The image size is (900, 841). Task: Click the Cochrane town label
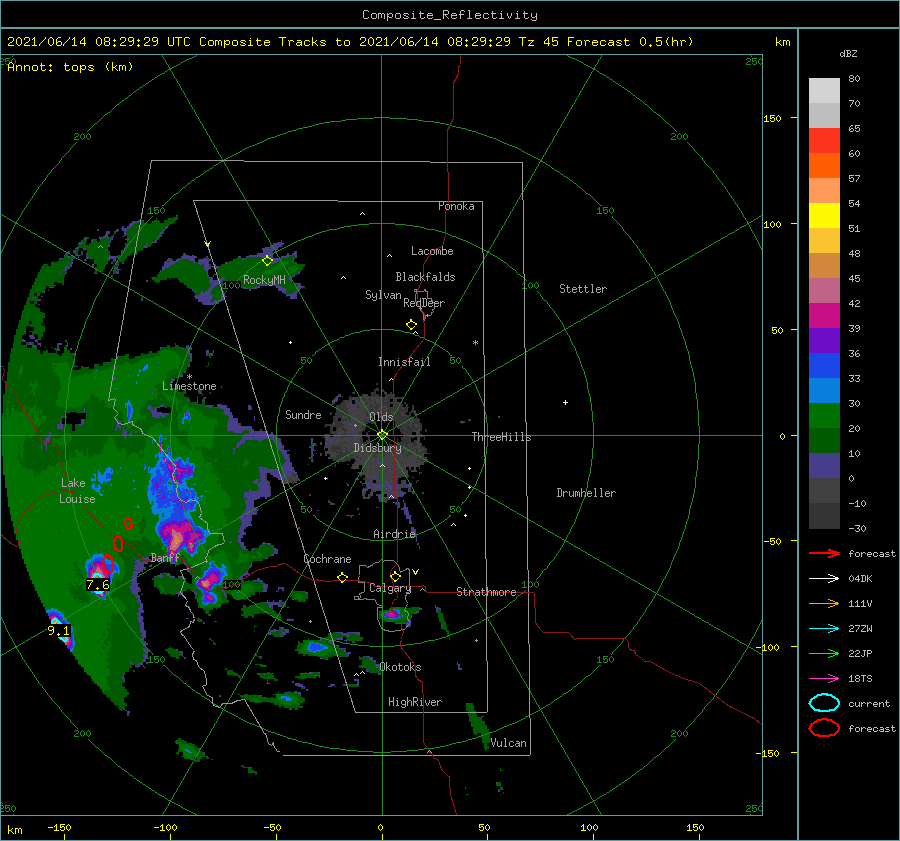coord(327,559)
